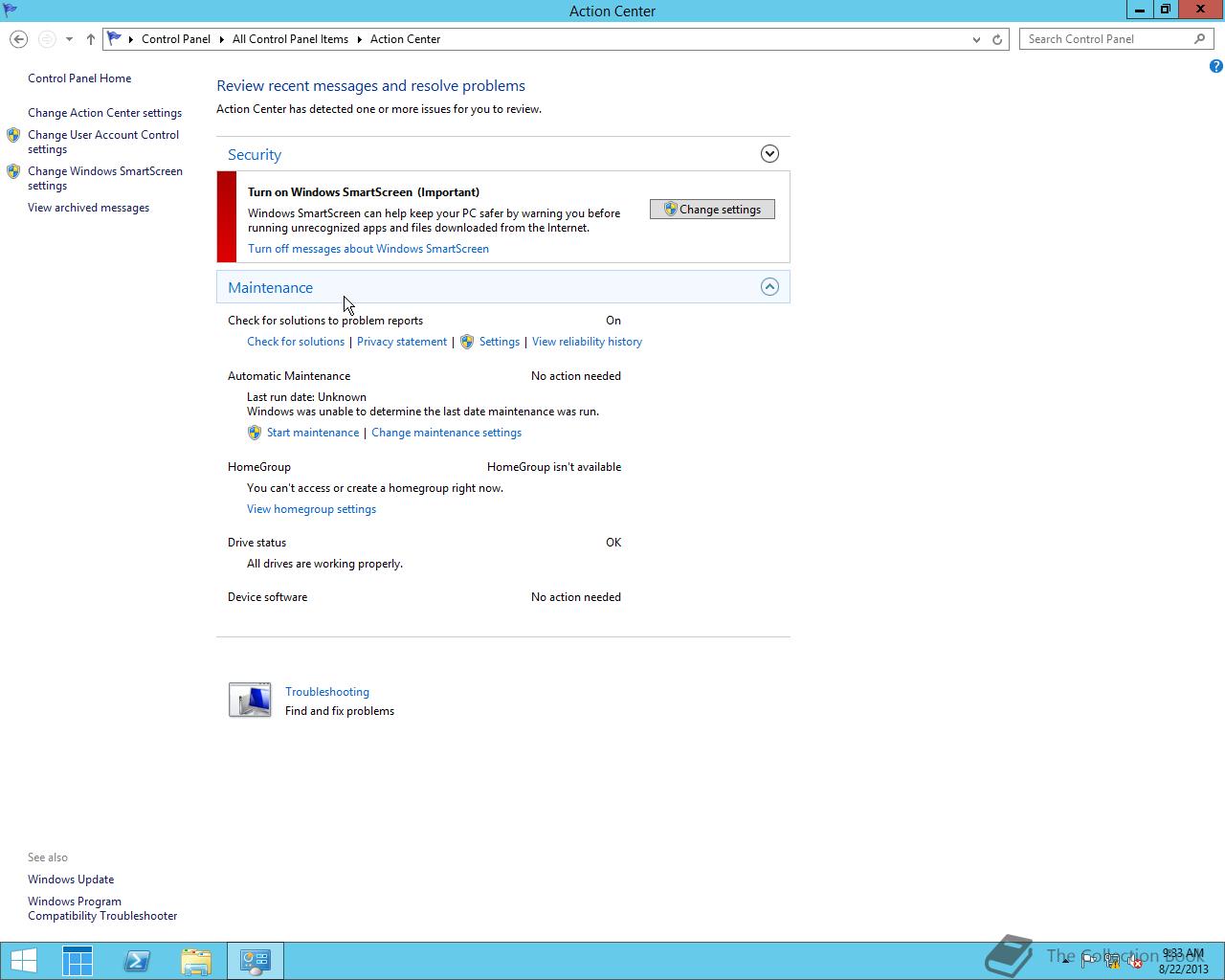This screenshot has width=1225, height=980.
Task: Click shield icon next to Start maintenance
Action: pos(255,433)
